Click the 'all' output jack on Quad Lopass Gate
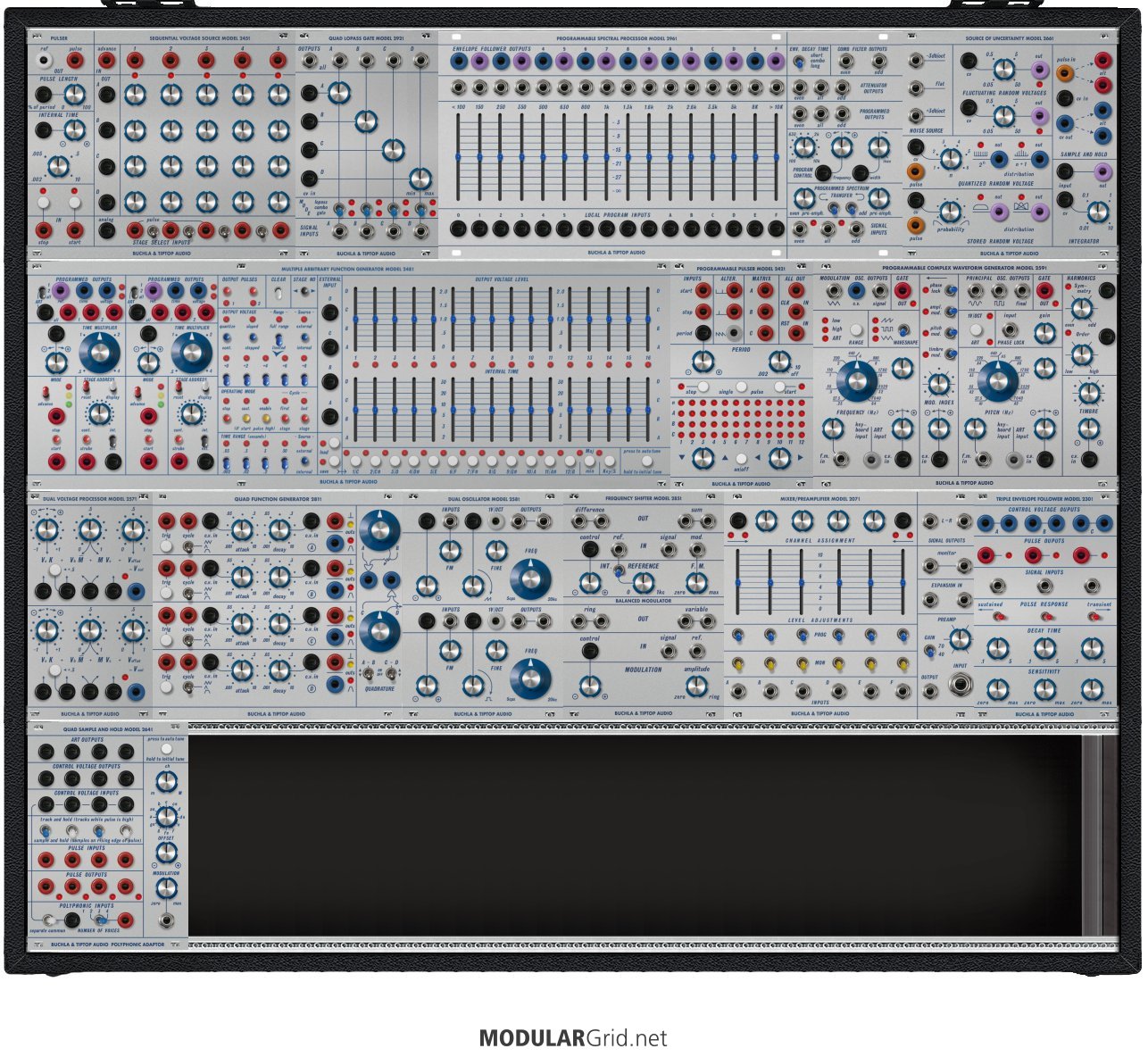1148x1057 pixels. click(310, 62)
